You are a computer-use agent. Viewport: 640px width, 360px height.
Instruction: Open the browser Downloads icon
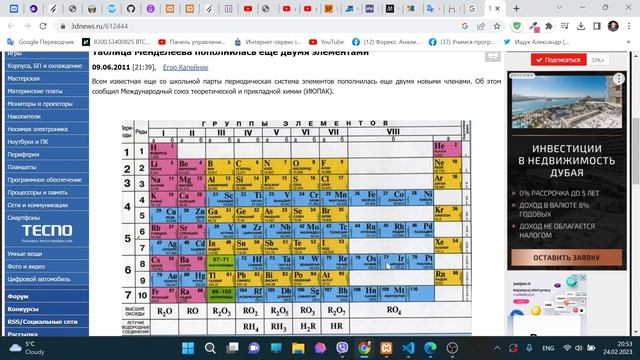click(581, 26)
